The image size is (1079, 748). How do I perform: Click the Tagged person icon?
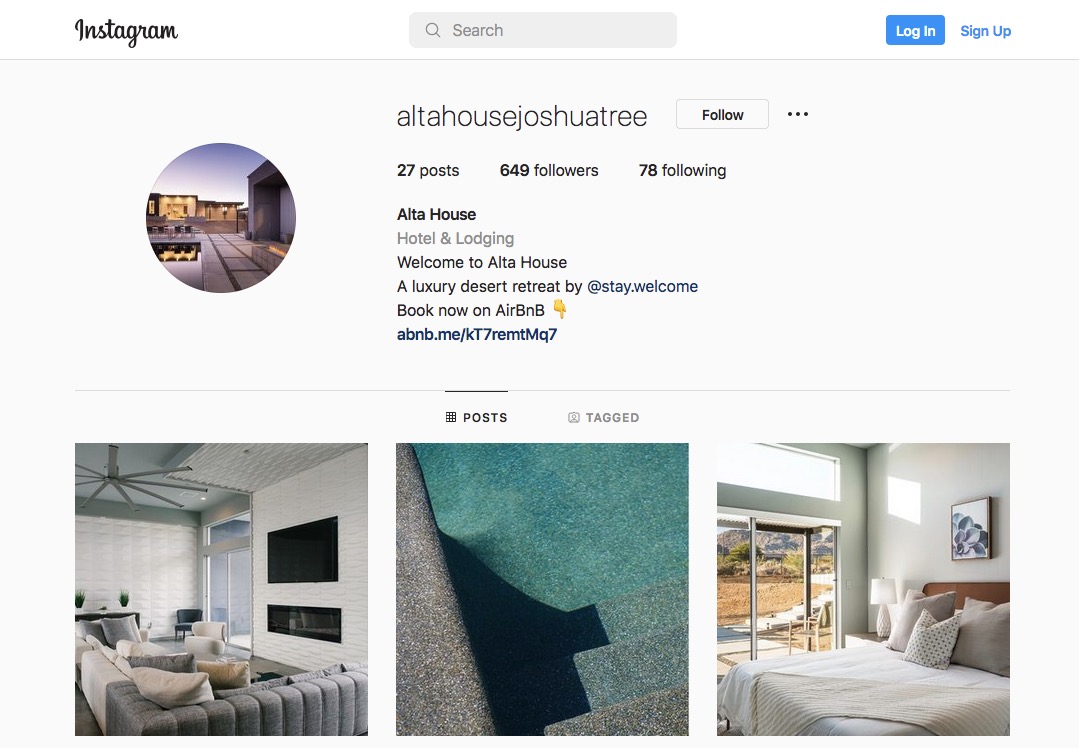(573, 418)
